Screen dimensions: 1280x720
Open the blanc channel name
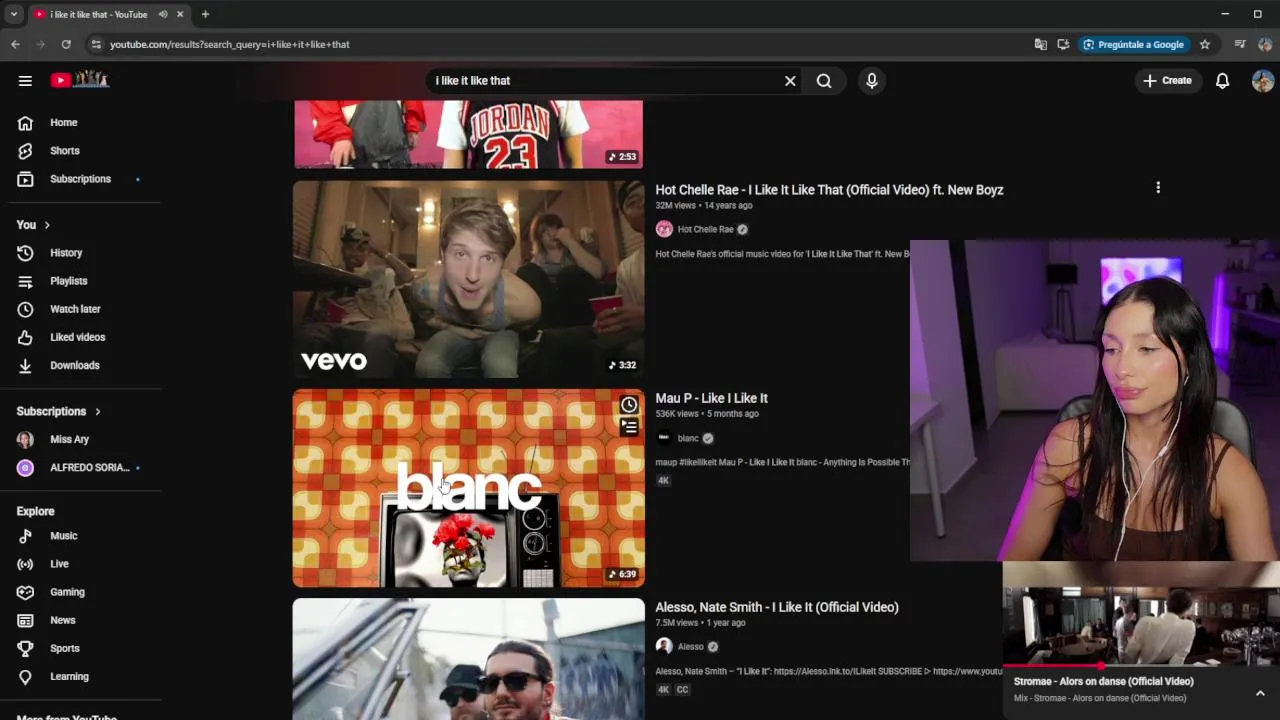tap(688, 438)
